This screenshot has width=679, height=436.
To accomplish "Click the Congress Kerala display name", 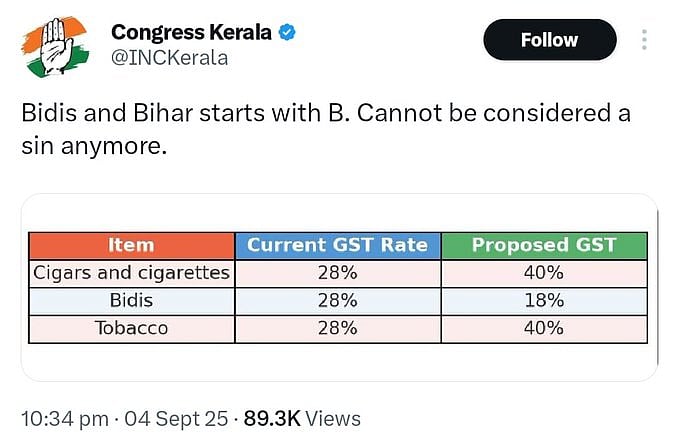I will click(191, 32).
